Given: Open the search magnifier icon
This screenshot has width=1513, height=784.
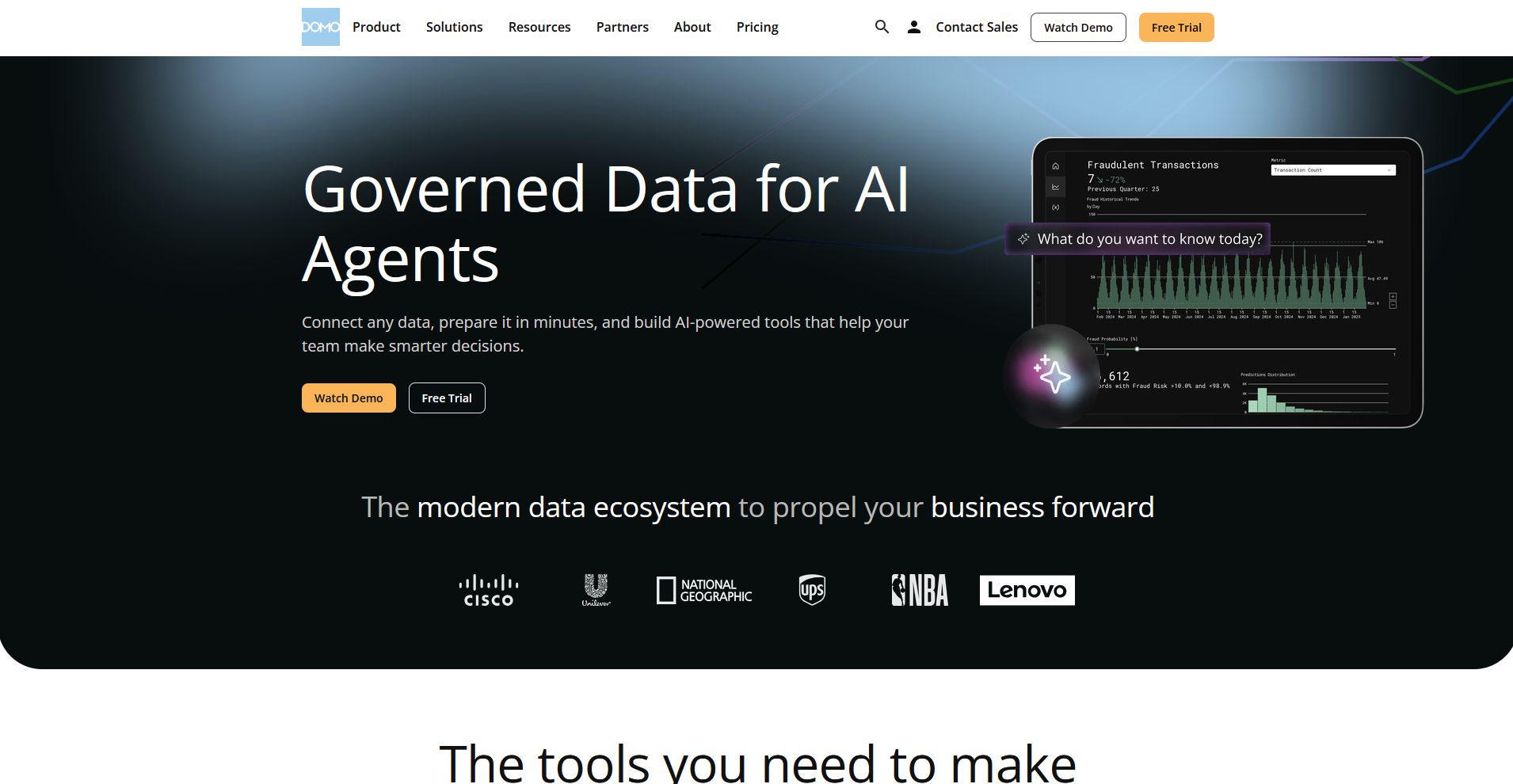Looking at the screenshot, I should (x=882, y=27).
